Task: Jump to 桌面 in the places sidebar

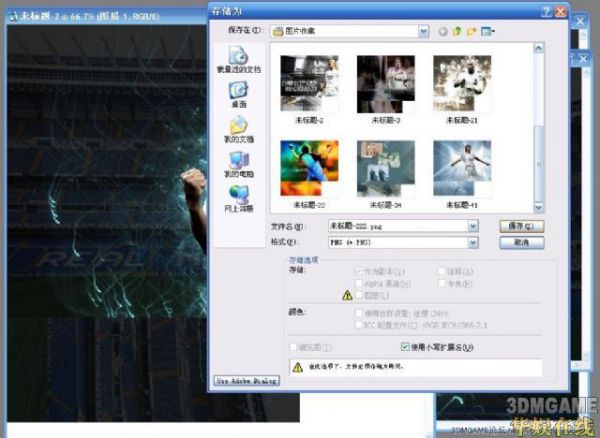Action: [239, 94]
